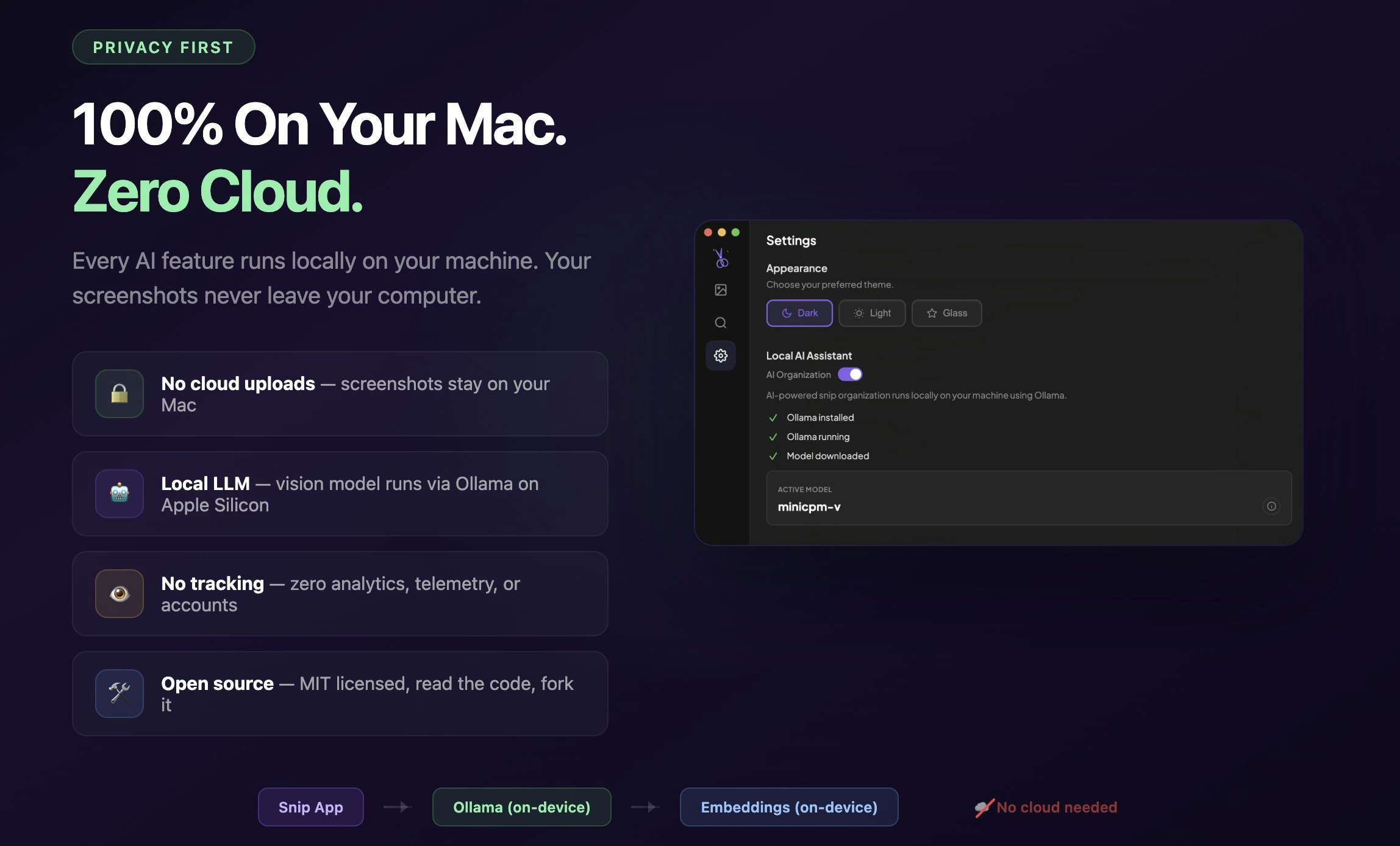Click the Ollama (on-device) button

(521, 807)
